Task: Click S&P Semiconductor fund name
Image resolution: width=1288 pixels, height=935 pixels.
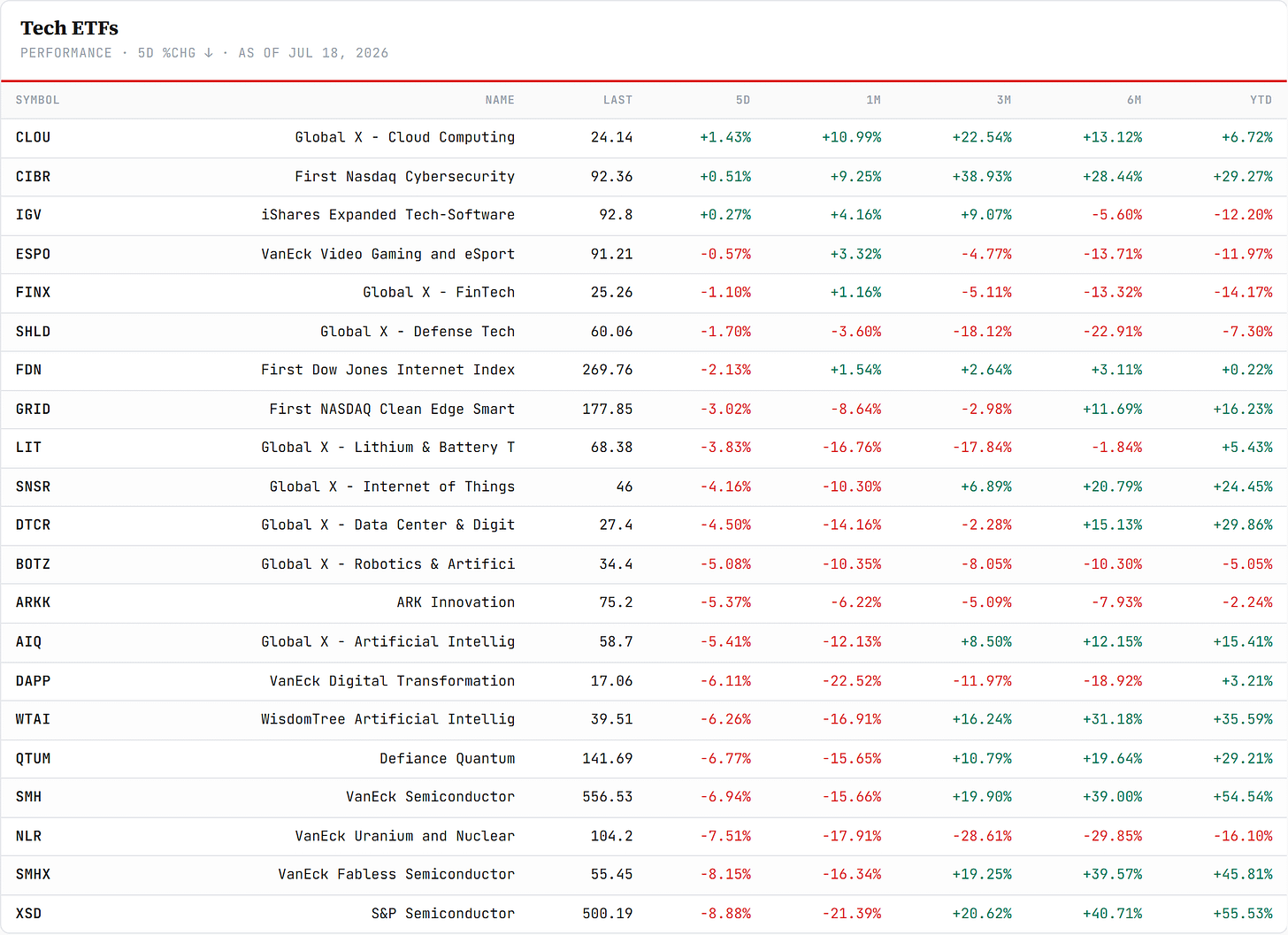Action: point(443,913)
